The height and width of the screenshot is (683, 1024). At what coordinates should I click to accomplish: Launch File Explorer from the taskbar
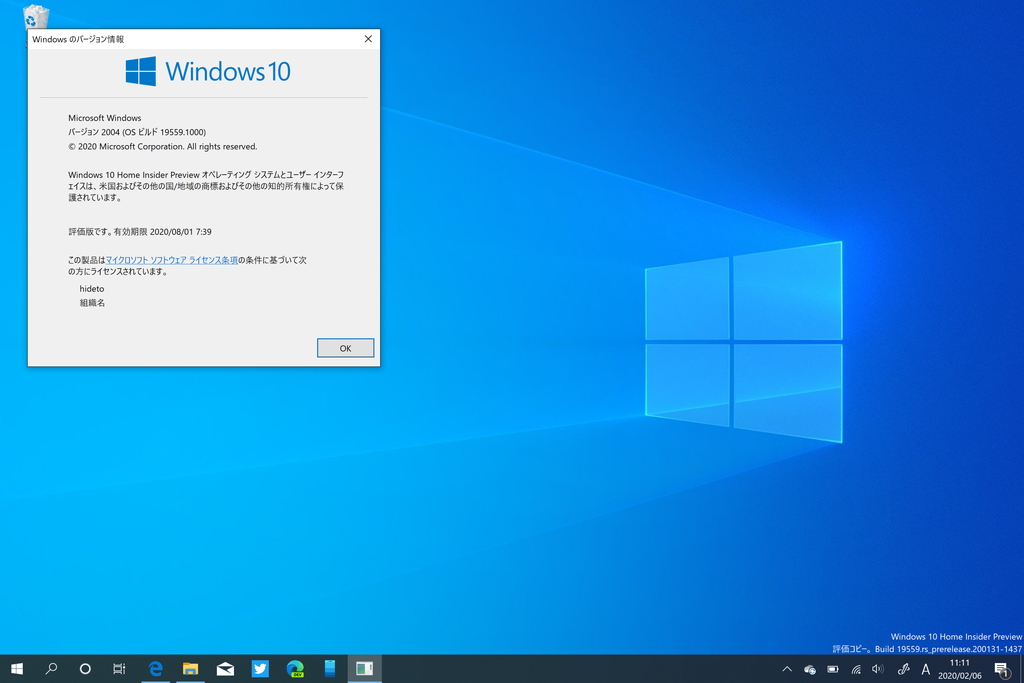[x=190, y=670]
